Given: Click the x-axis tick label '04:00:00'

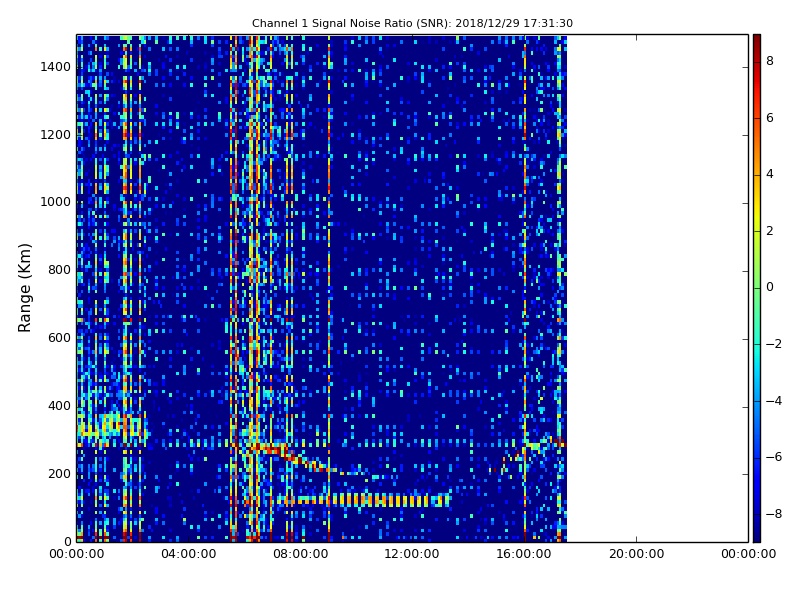Looking at the screenshot, I should pyautogui.click(x=189, y=554).
